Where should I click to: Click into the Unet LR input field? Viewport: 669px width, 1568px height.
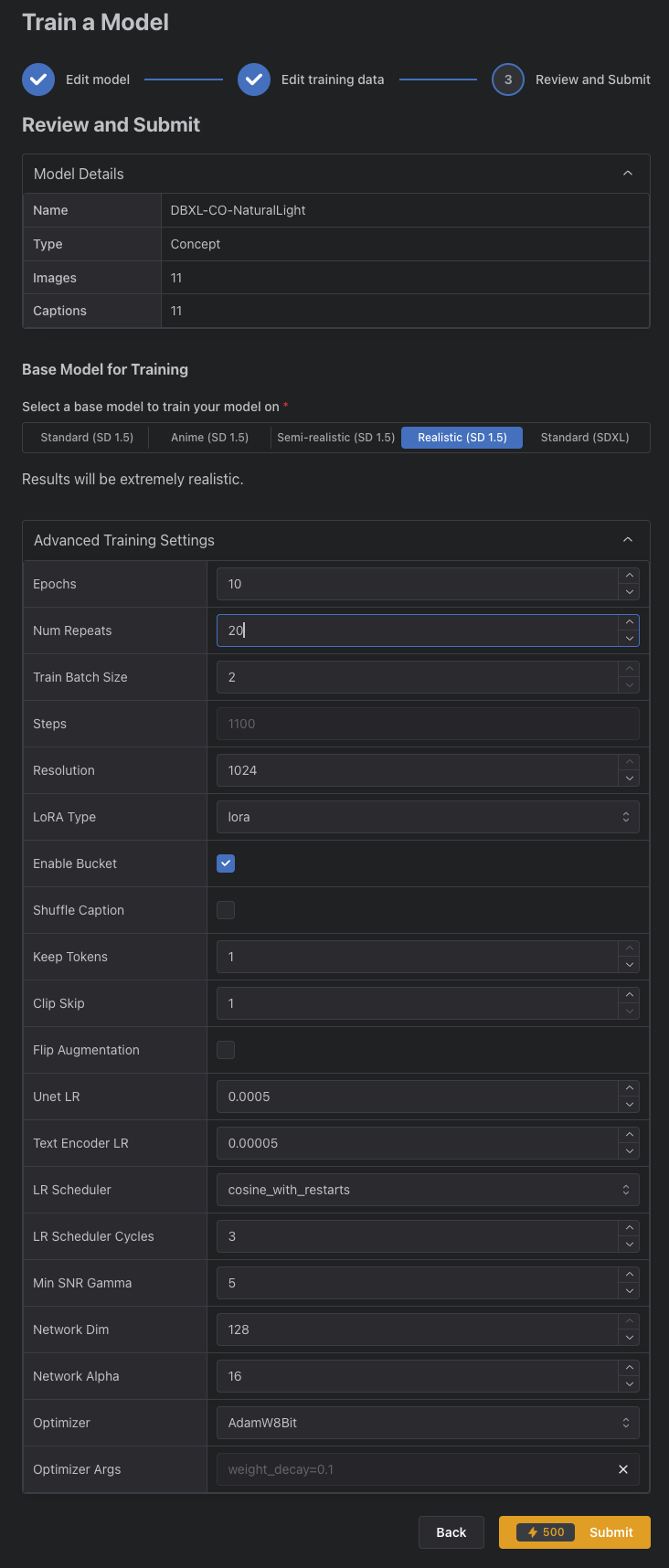[x=416, y=1097]
